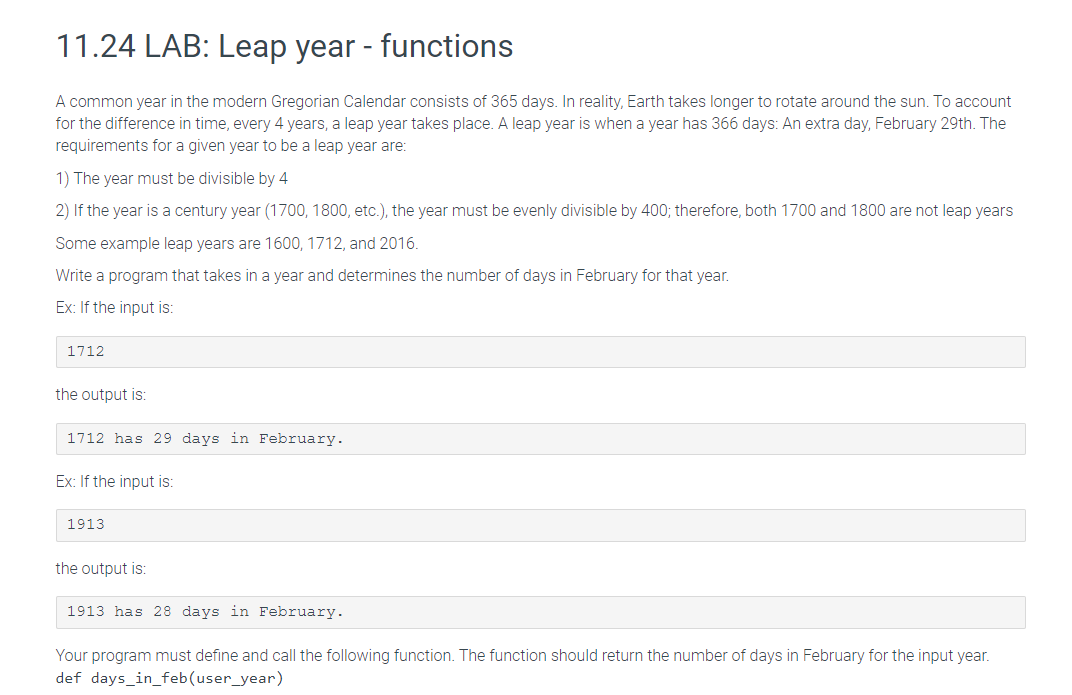Click the second 'the output is:' label
Screen dimensions: 1072x695
tap(100, 569)
